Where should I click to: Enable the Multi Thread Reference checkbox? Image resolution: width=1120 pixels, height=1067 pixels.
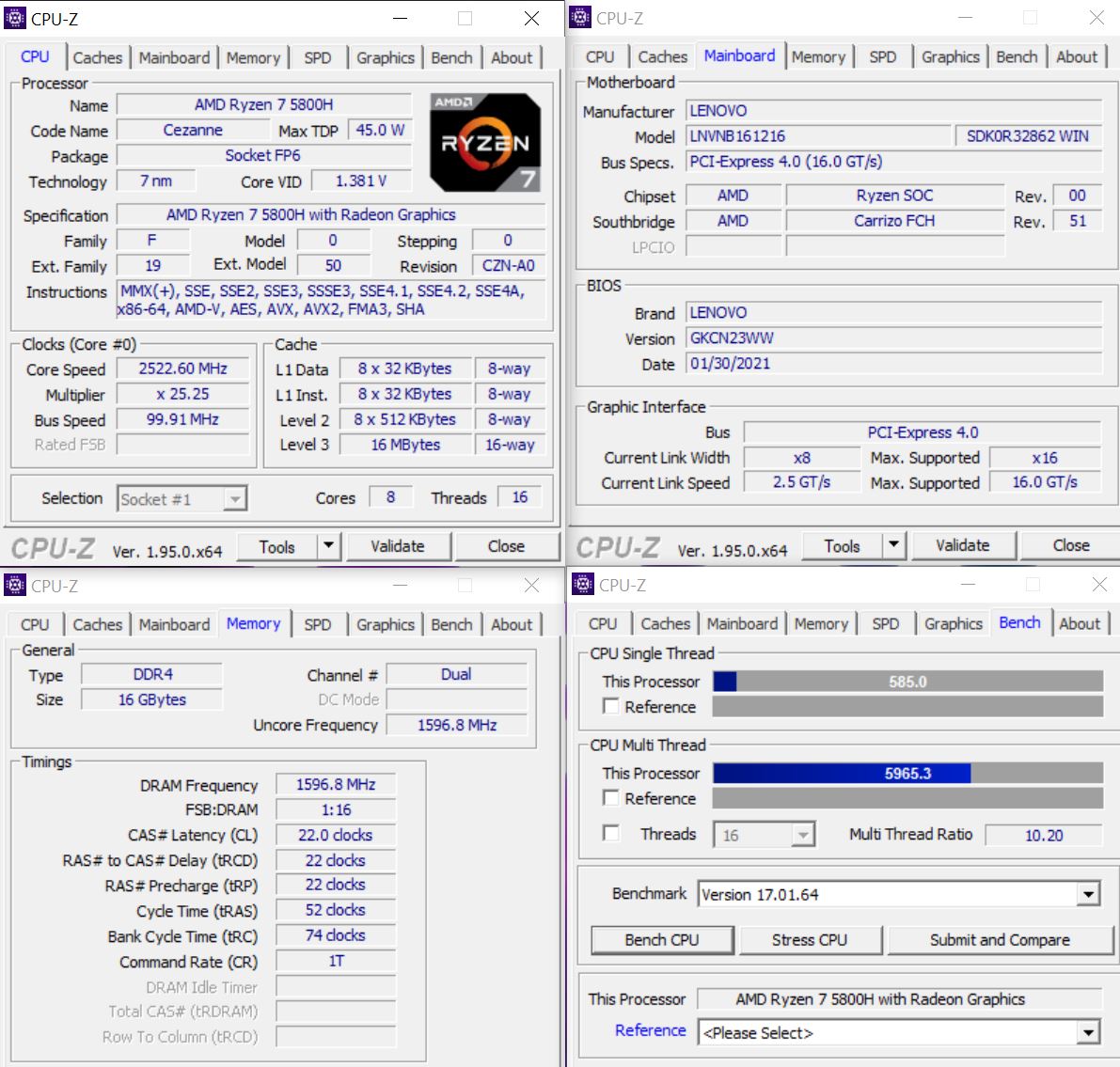tap(611, 798)
